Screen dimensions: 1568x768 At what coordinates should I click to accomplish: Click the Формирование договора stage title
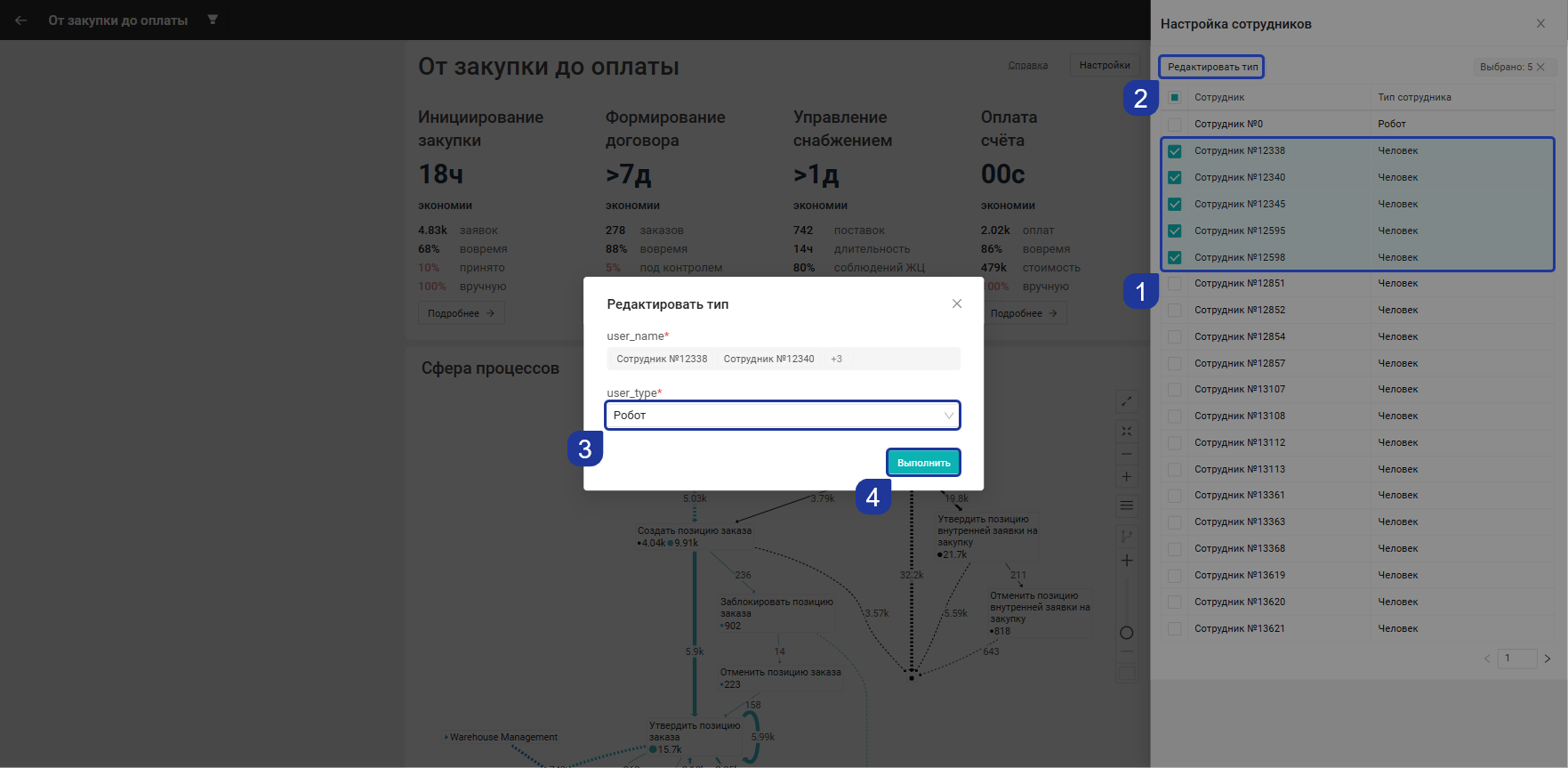pyautogui.click(x=665, y=129)
